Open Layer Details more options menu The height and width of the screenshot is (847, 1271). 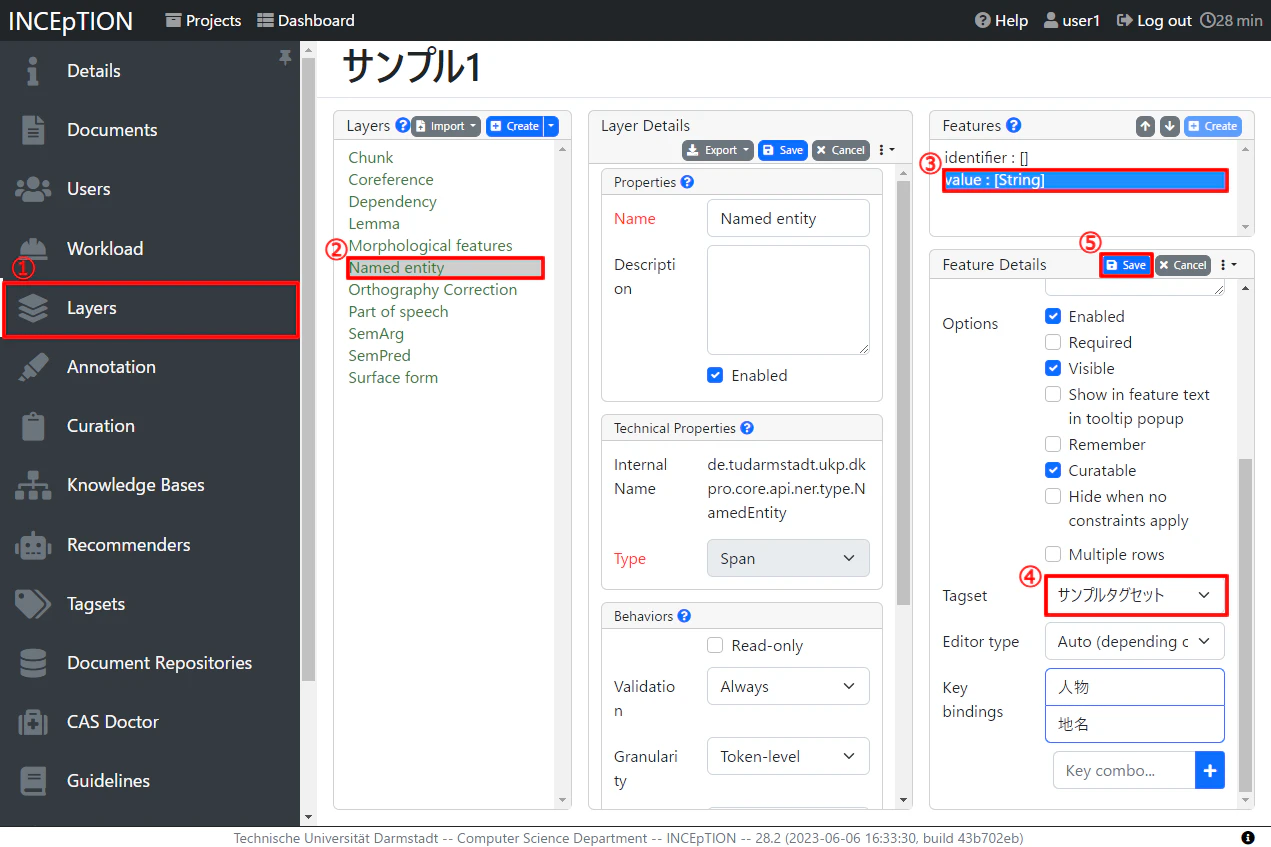click(886, 150)
